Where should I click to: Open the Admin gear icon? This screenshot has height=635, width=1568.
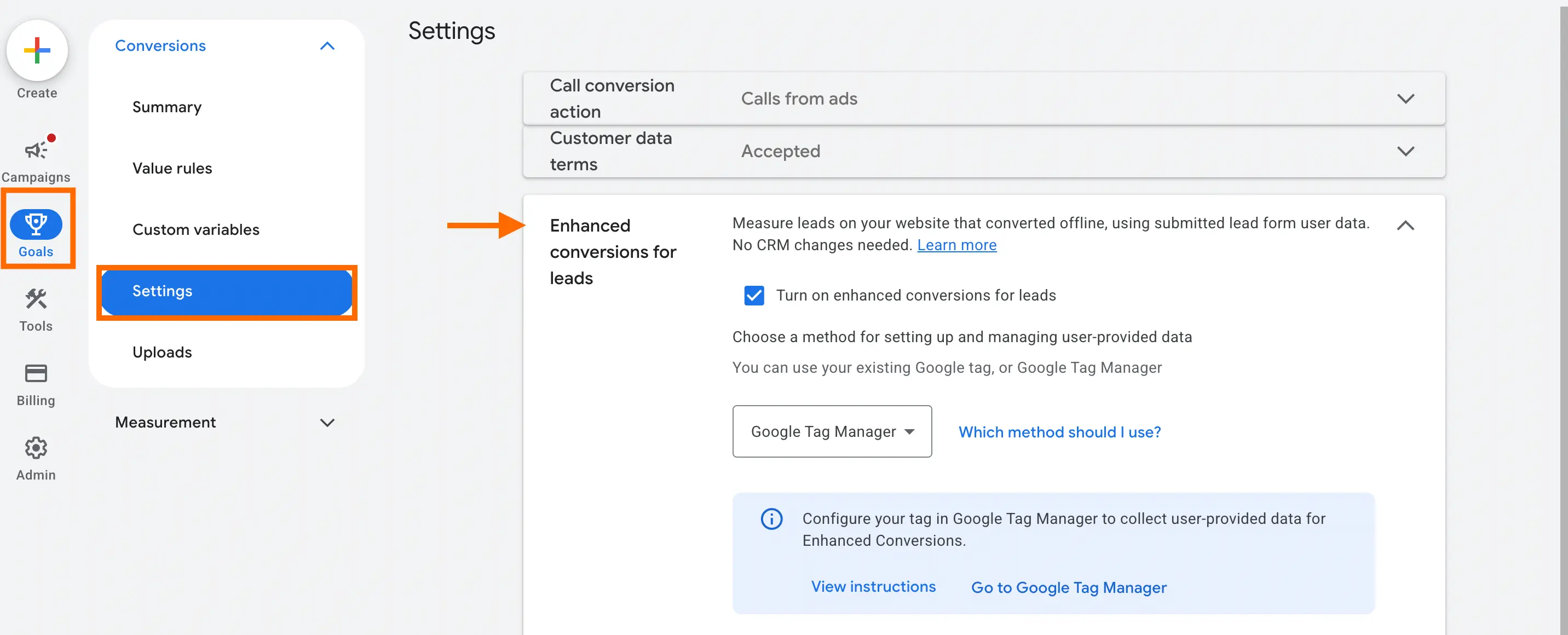pos(35,447)
